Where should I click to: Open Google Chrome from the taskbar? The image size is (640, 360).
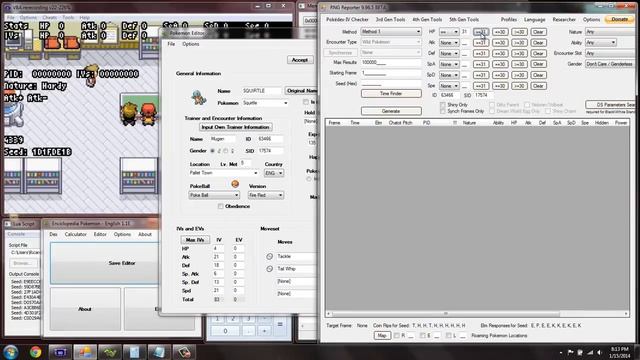tap(36, 352)
